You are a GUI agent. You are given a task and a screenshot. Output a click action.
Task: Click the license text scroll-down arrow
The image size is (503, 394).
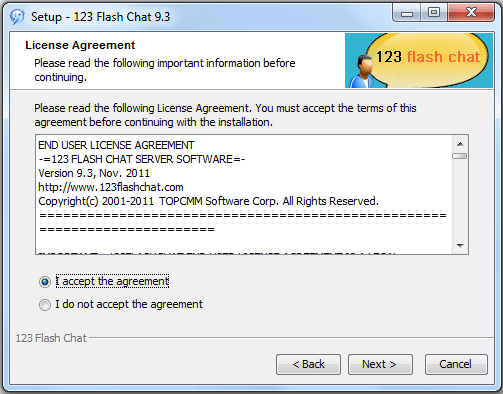click(x=460, y=246)
